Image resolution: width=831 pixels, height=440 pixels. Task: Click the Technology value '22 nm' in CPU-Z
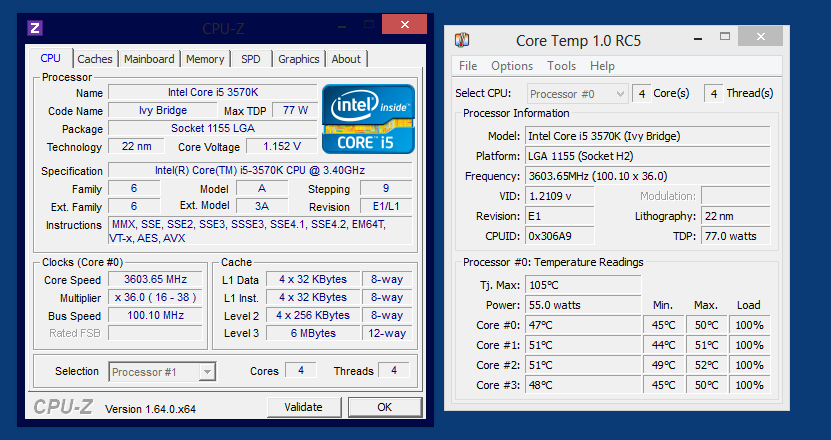coord(136,146)
